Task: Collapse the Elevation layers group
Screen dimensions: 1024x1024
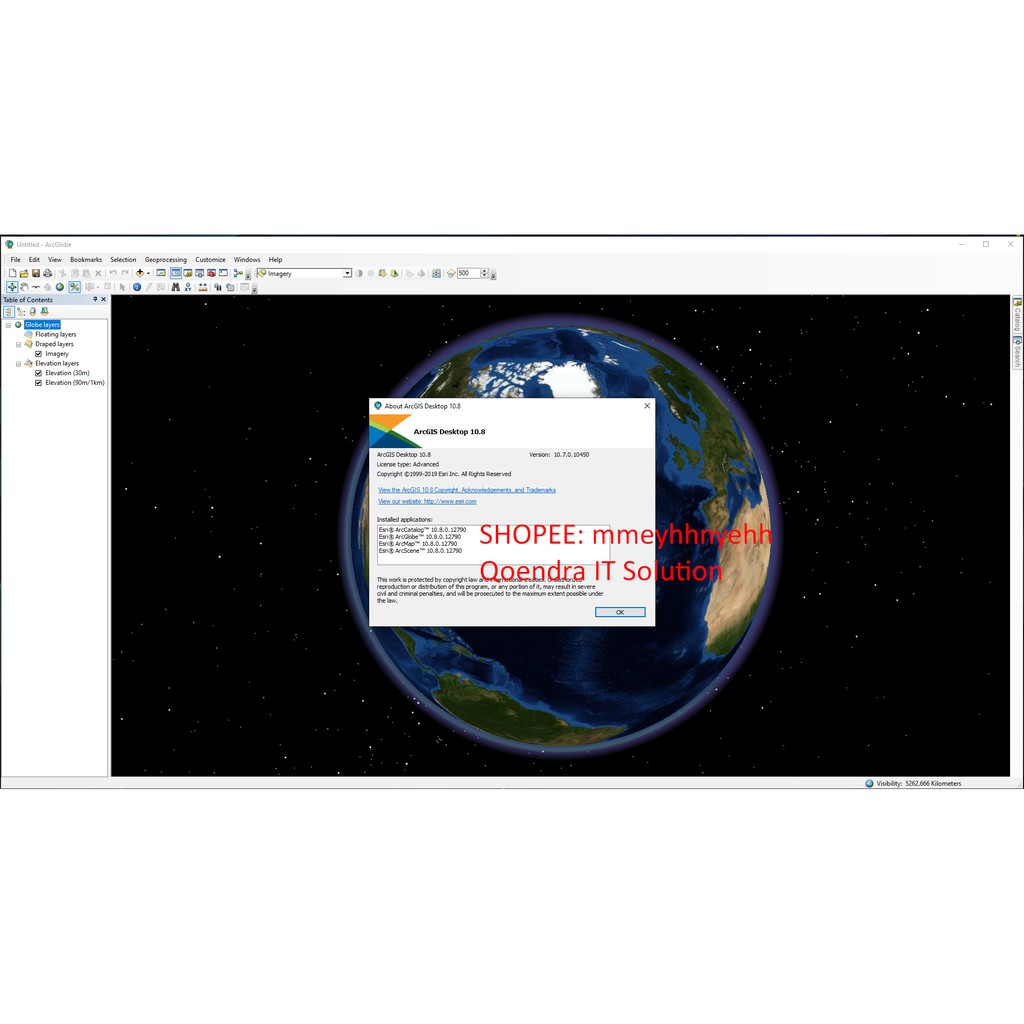Action: (18, 363)
